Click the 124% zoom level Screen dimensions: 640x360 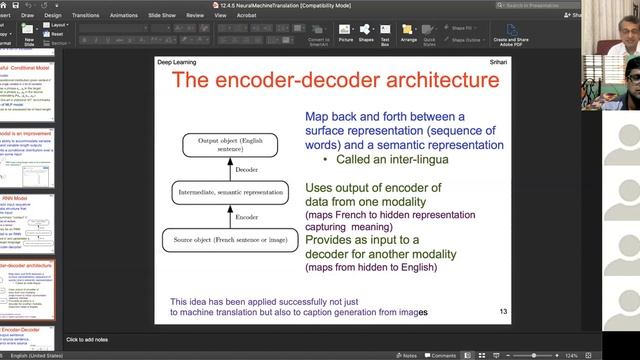[x=571, y=356]
